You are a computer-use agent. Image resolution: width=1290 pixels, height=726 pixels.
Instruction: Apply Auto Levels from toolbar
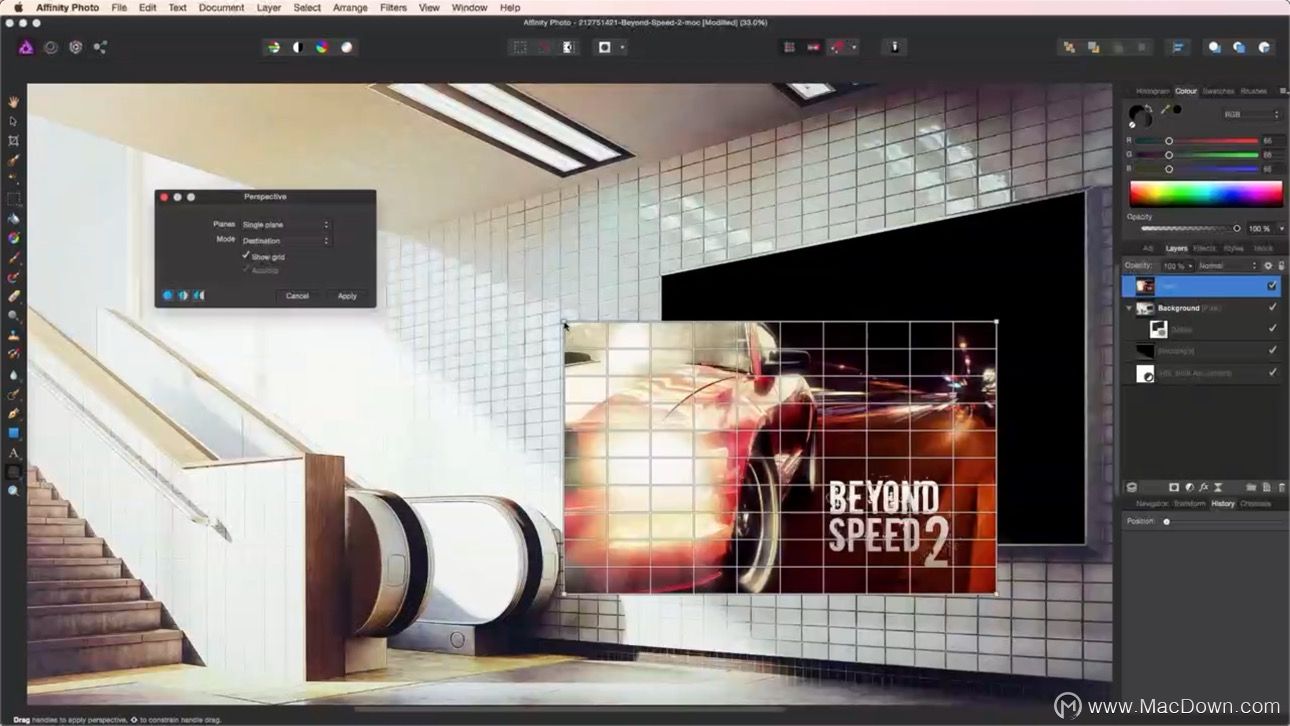273,47
